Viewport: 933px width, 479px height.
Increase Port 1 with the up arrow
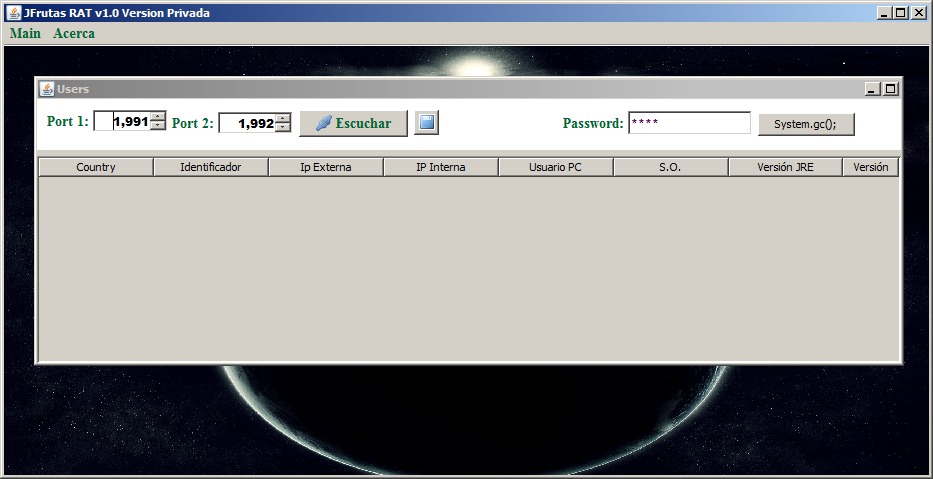click(158, 117)
